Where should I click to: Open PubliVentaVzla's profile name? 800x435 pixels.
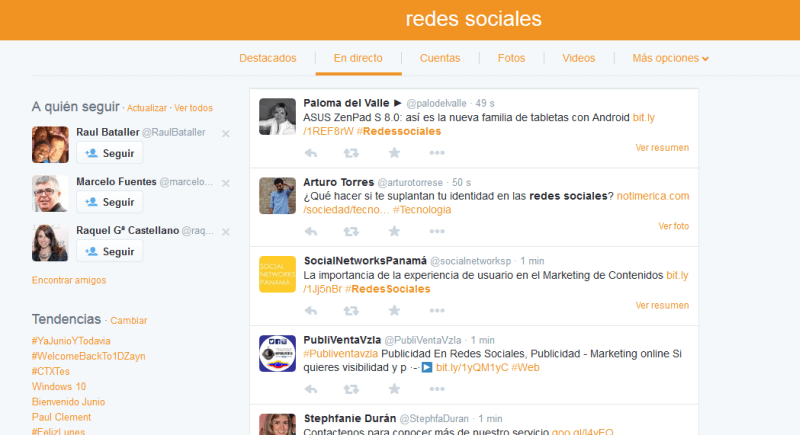342,340
